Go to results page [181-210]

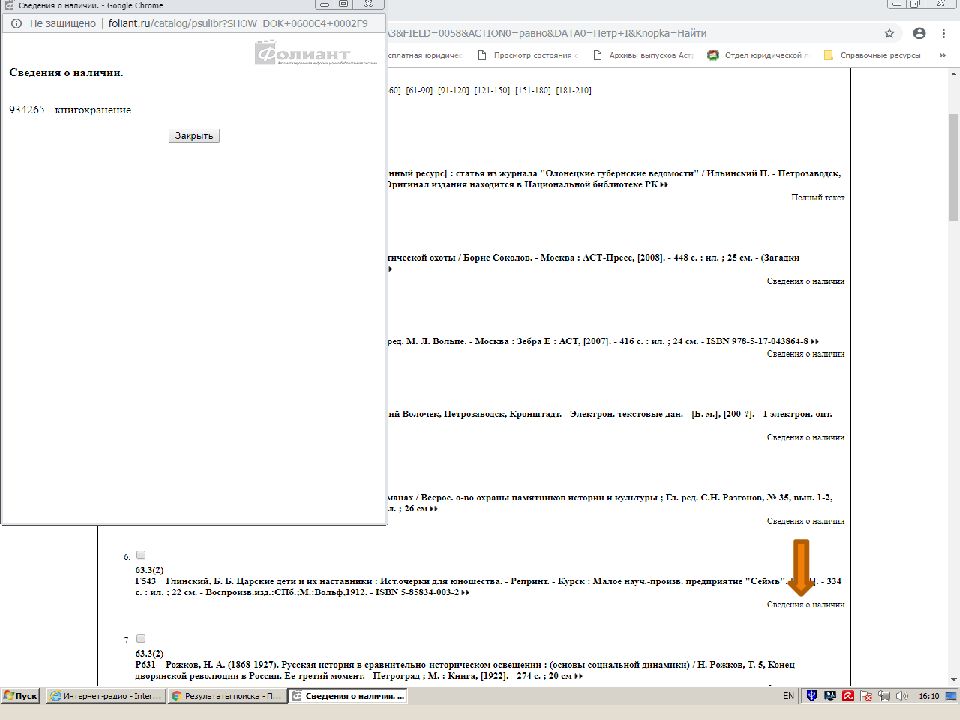pyautogui.click(x=574, y=91)
